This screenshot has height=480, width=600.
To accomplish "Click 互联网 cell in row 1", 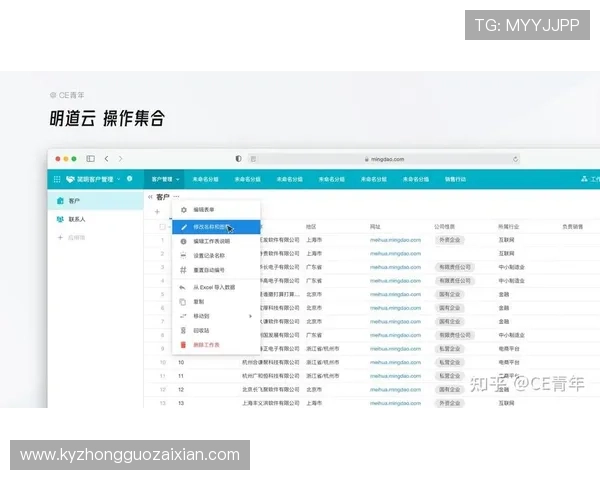I will coord(506,240).
